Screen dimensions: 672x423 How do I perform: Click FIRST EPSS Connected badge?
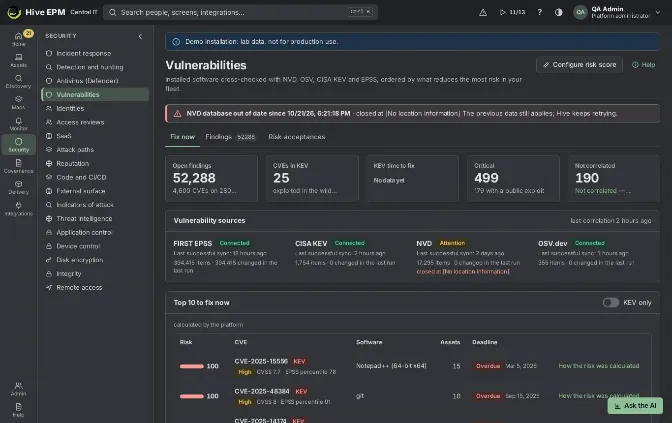tap(234, 243)
